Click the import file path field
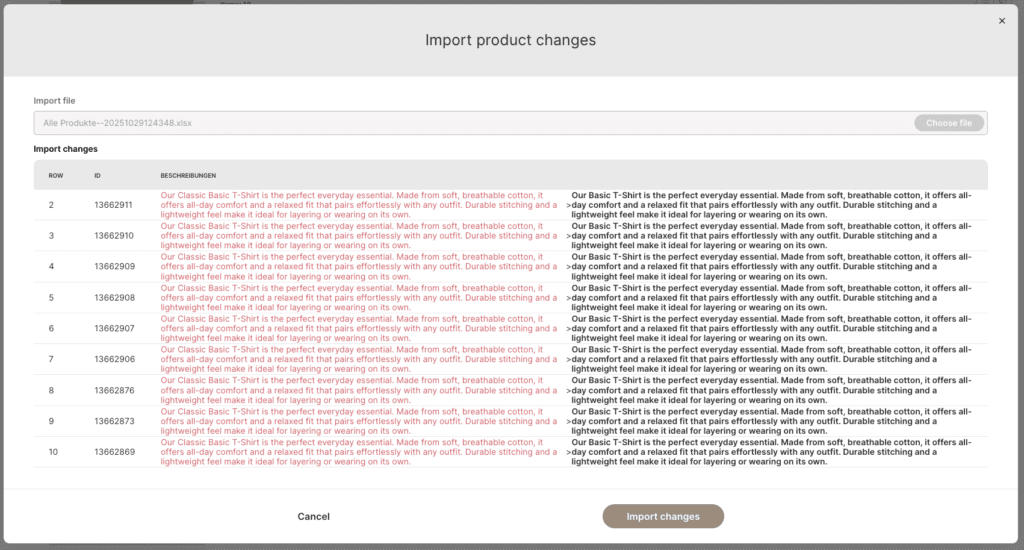 (470, 123)
